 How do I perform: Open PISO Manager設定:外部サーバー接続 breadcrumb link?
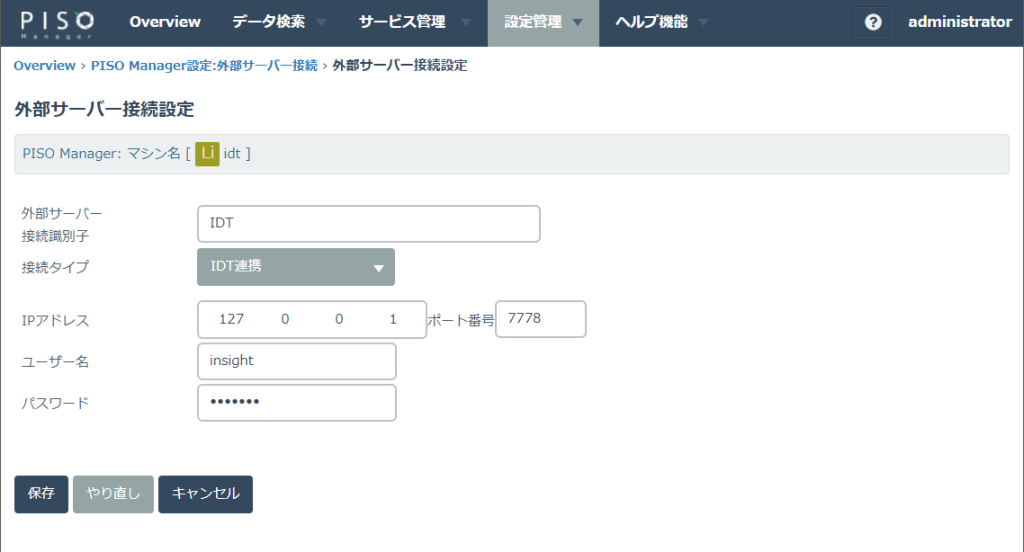(x=204, y=65)
